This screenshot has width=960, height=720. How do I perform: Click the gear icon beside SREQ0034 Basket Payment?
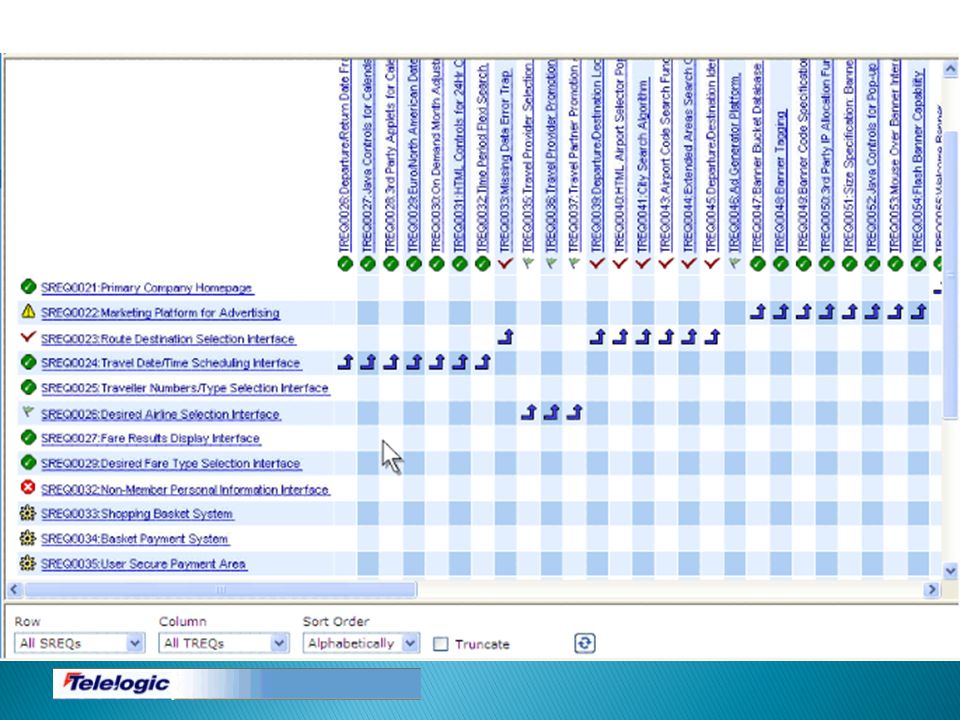[x=28, y=538]
